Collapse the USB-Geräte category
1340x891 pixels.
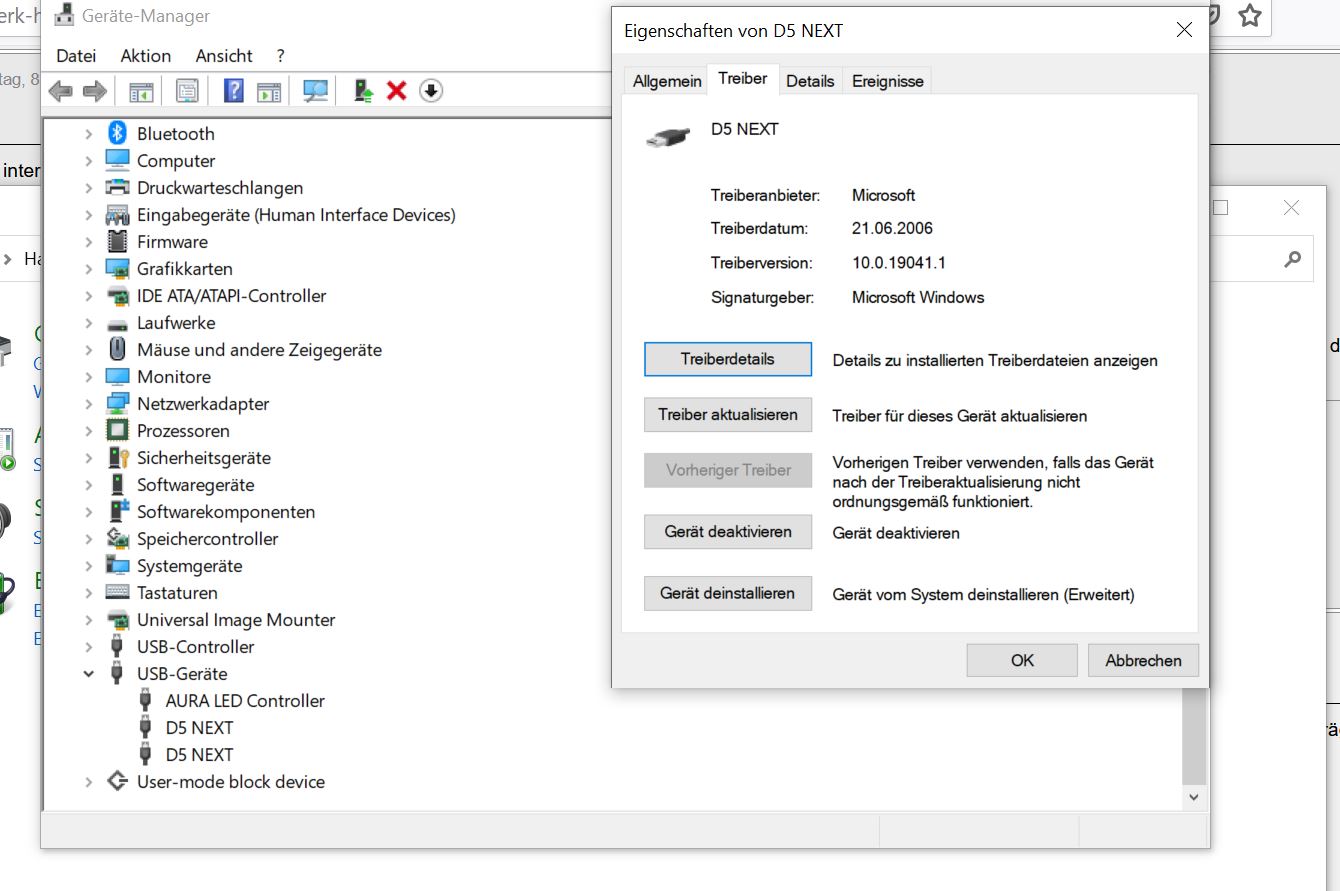(x=89, y=673)
